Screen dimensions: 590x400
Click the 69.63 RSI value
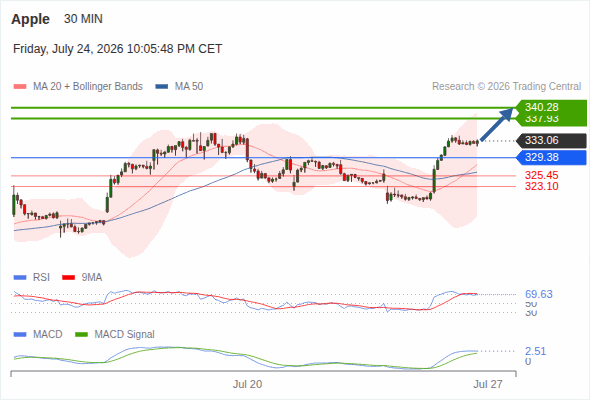[539, 294]
